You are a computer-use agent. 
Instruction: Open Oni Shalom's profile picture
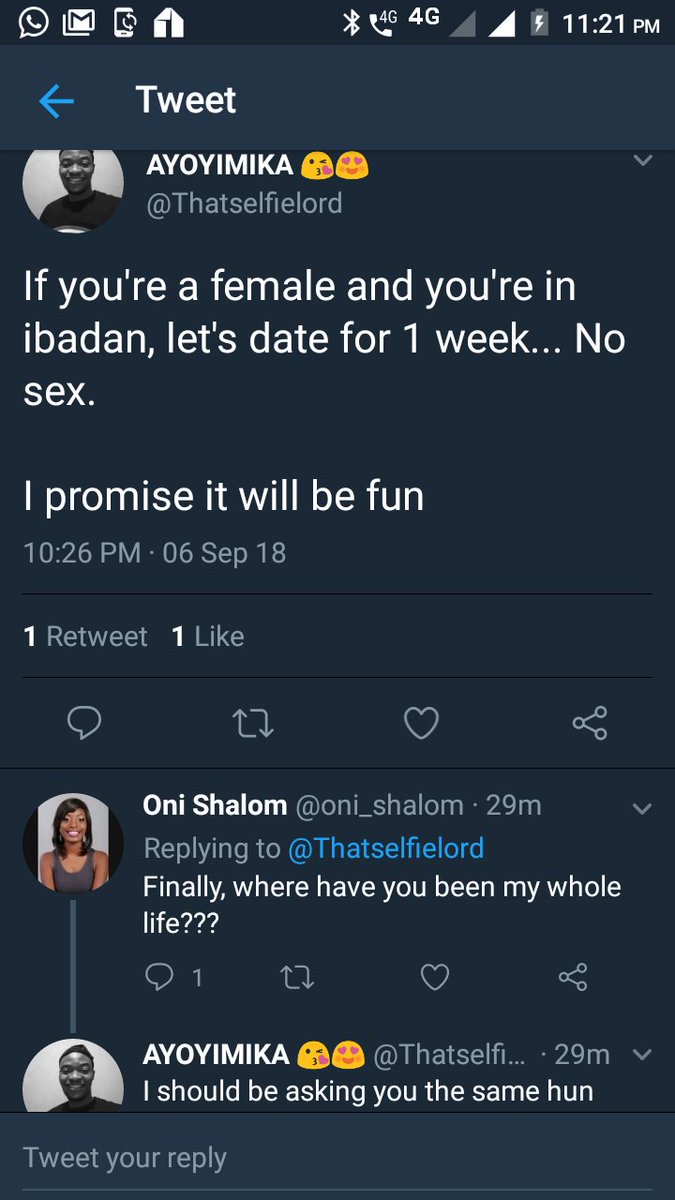coord(73,844)
